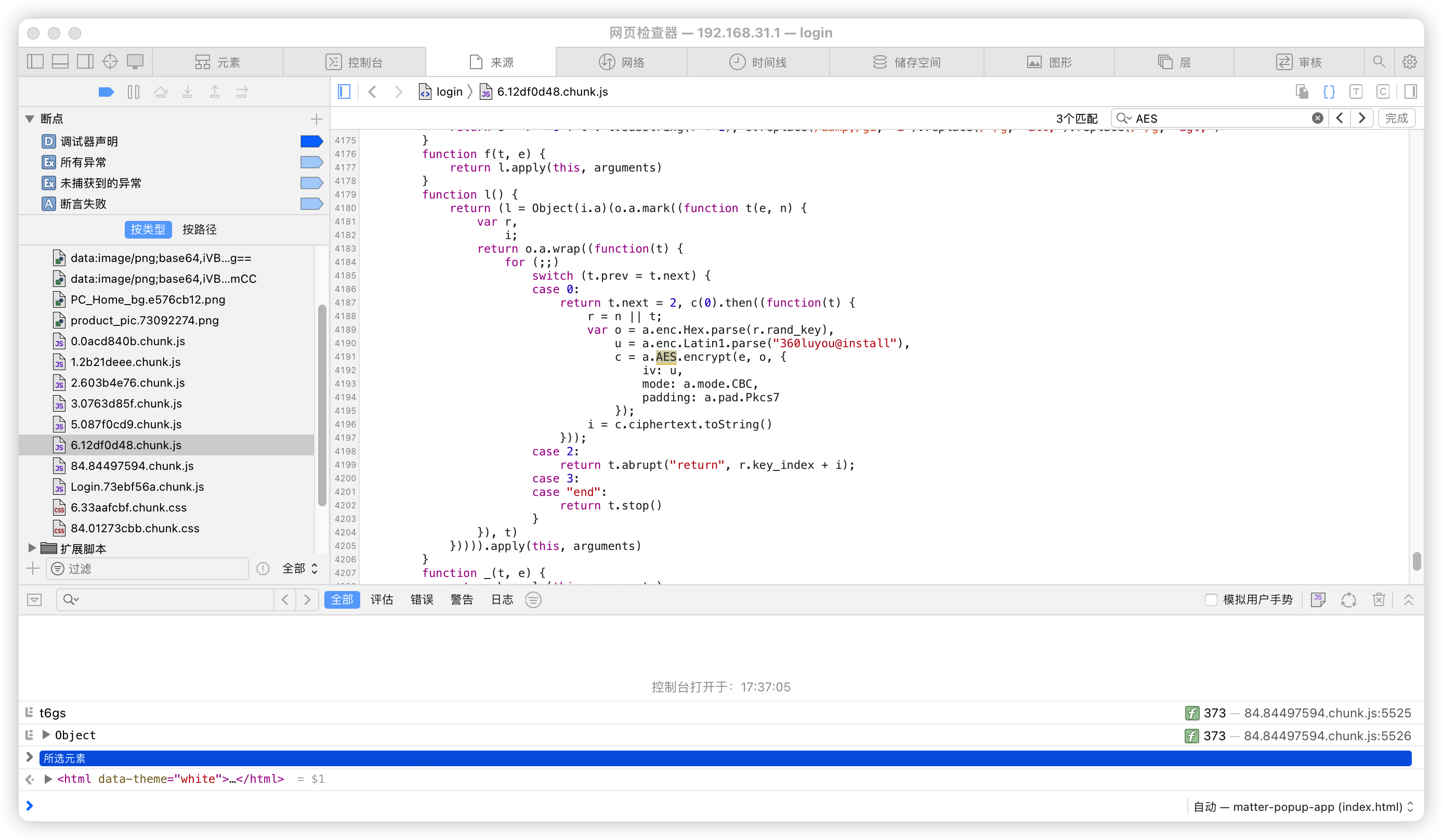This screenshot has height=840, width=1443.
Task: Toggle pretty print curly braces icon
Action: (x=1329, y=91)
